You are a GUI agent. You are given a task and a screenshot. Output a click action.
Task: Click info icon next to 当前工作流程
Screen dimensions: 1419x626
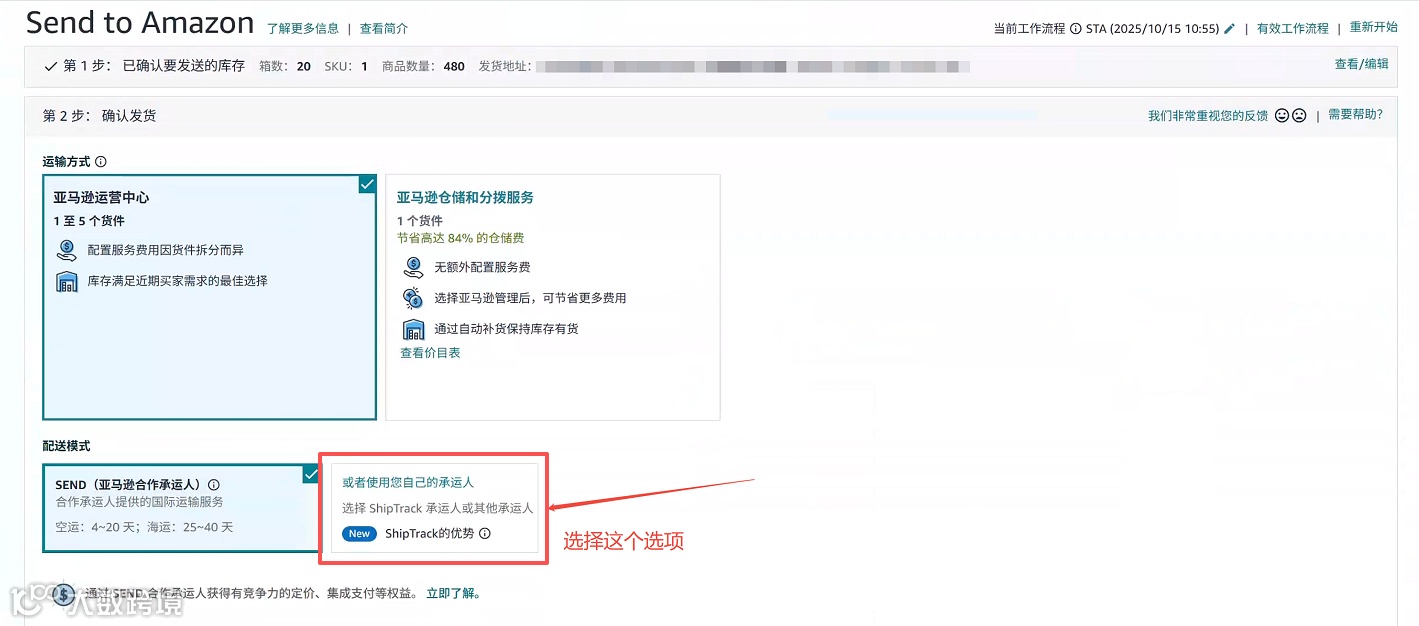click(1075, 29)
